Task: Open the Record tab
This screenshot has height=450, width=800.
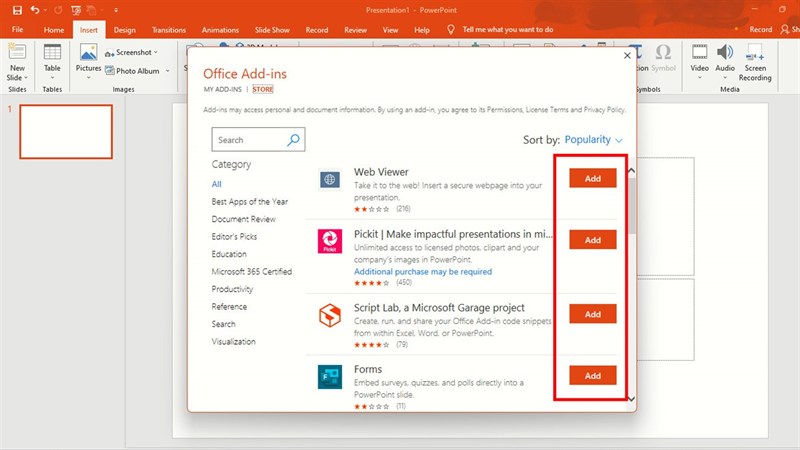Action: [317, 30]
